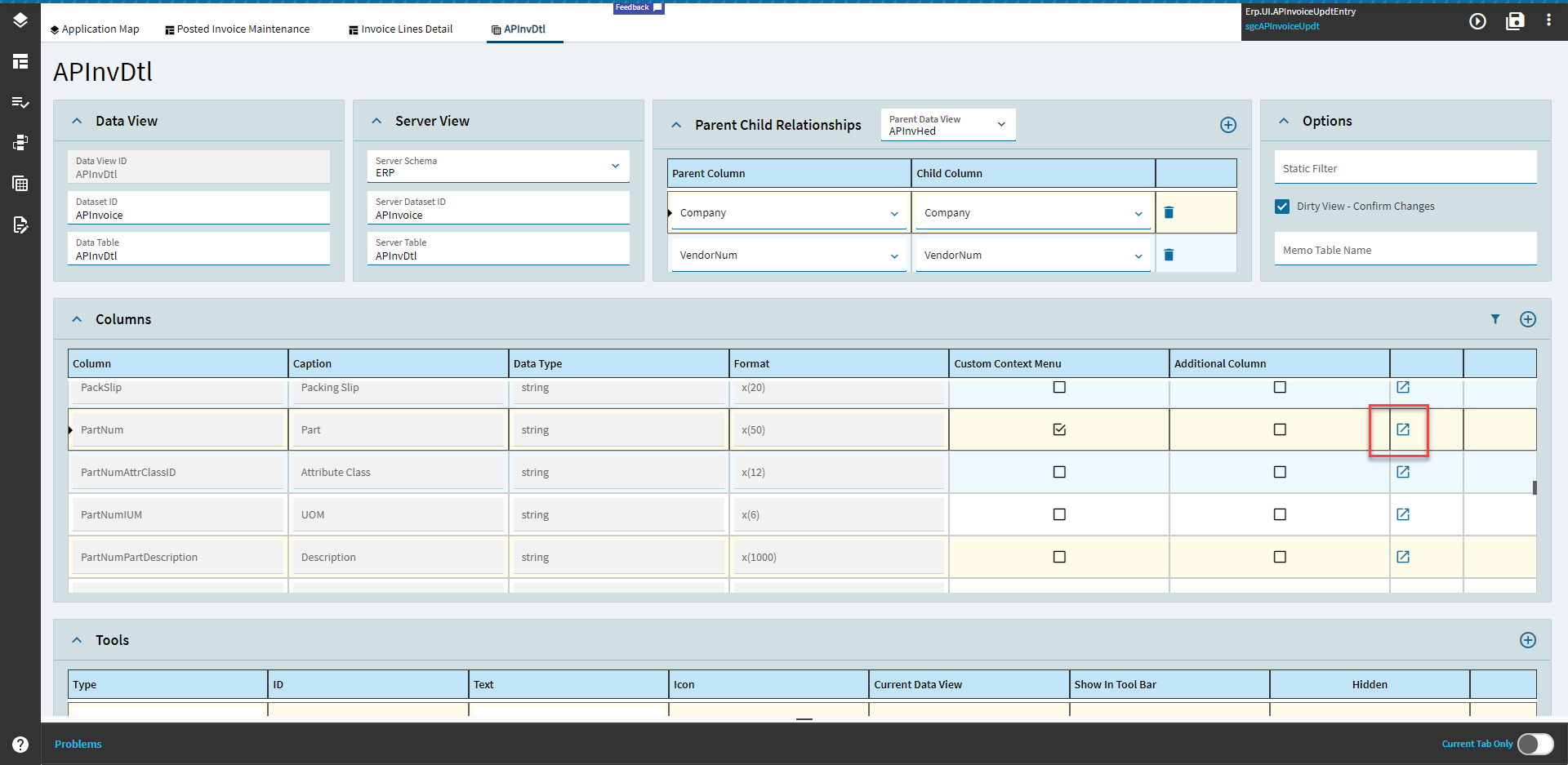
Task: Toggle the Current Tab Only switch
Action: click(1536, 744)
